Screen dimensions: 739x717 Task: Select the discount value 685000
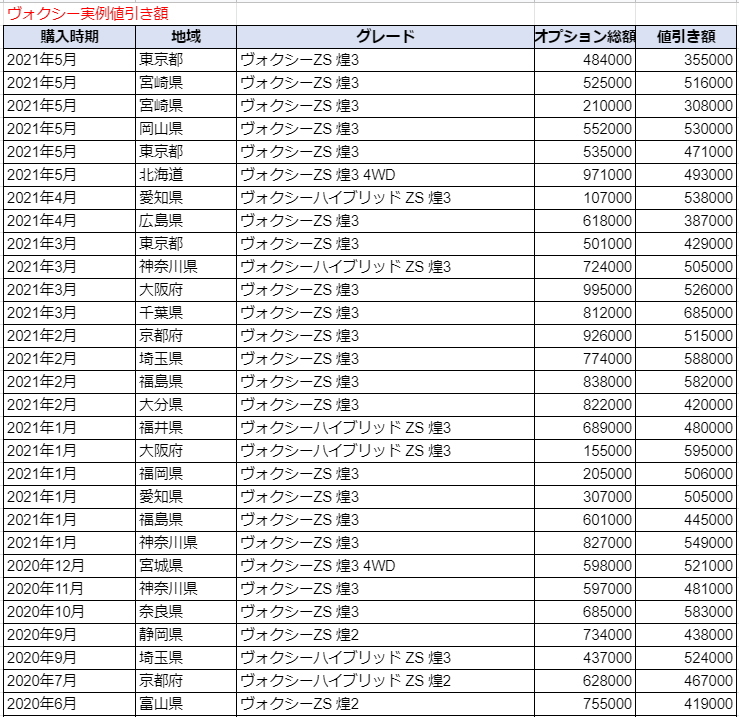tap(686, 313)
